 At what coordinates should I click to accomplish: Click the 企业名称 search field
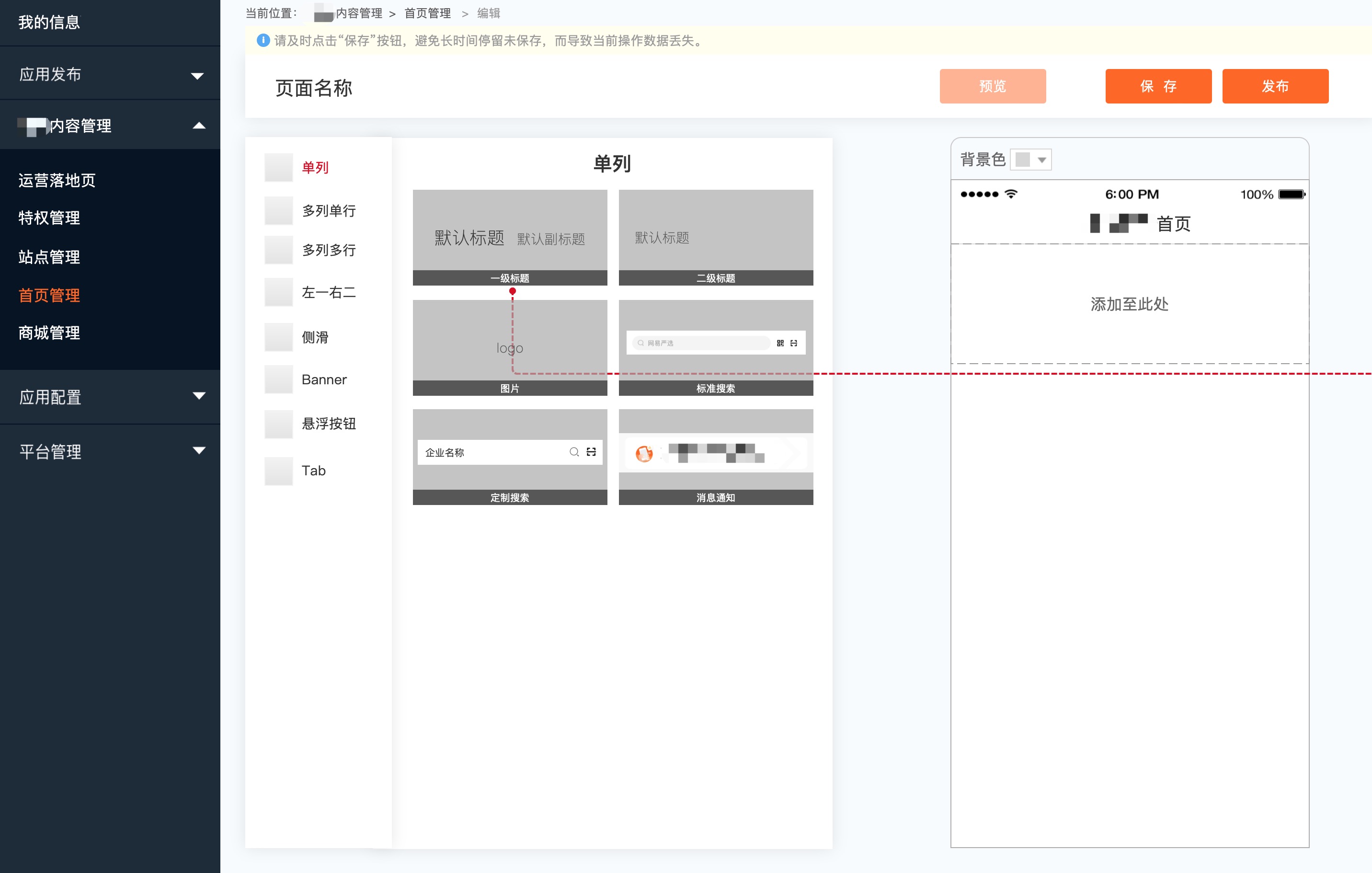pyautogui.click(x=510, y=452)
